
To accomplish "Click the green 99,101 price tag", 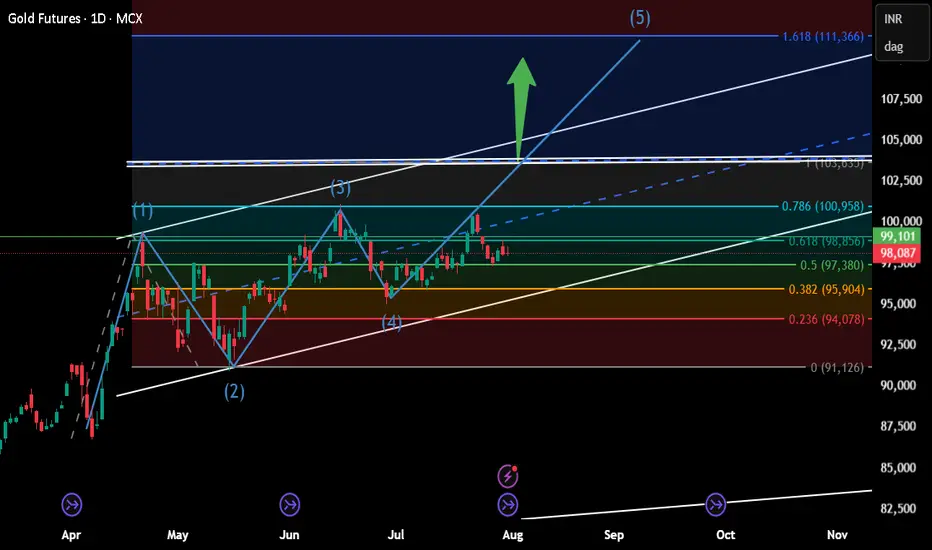I will (x=897, y=236).
